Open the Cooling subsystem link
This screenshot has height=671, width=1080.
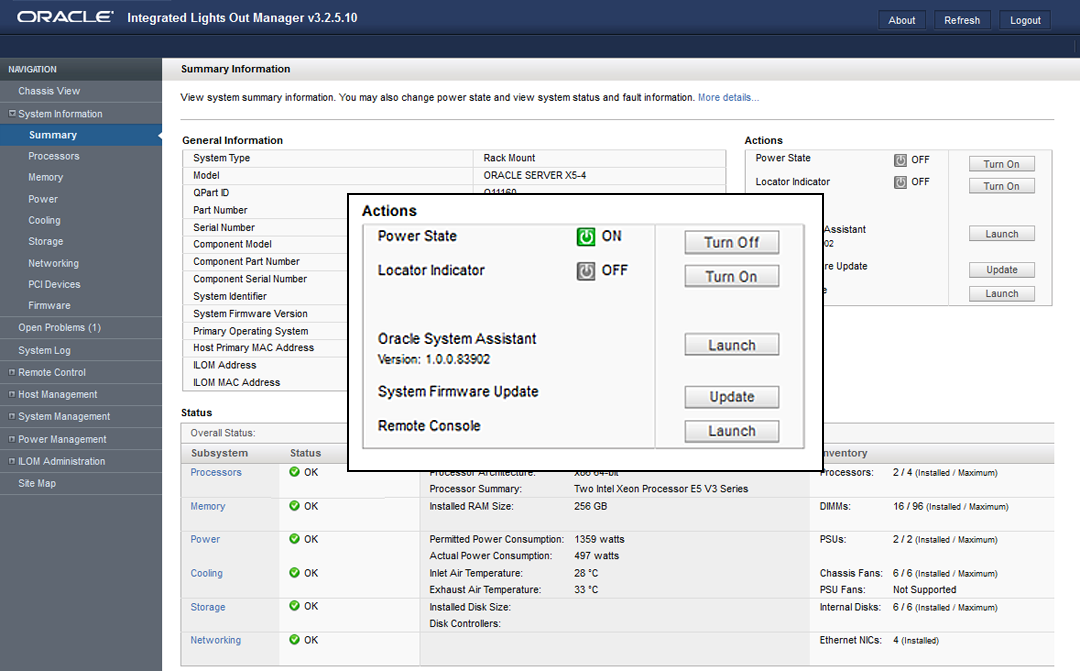[207, 572]
